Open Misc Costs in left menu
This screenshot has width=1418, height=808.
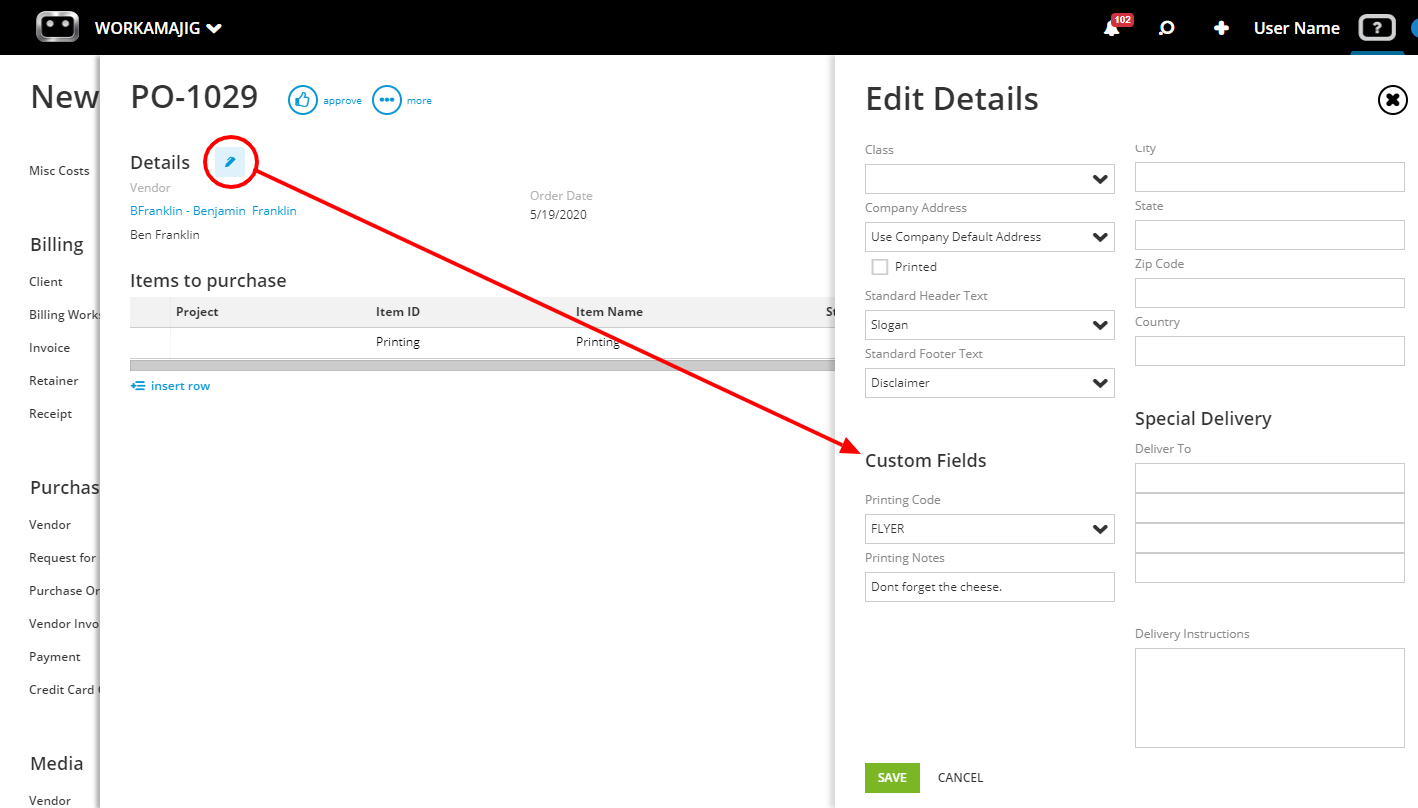point(59,171)
